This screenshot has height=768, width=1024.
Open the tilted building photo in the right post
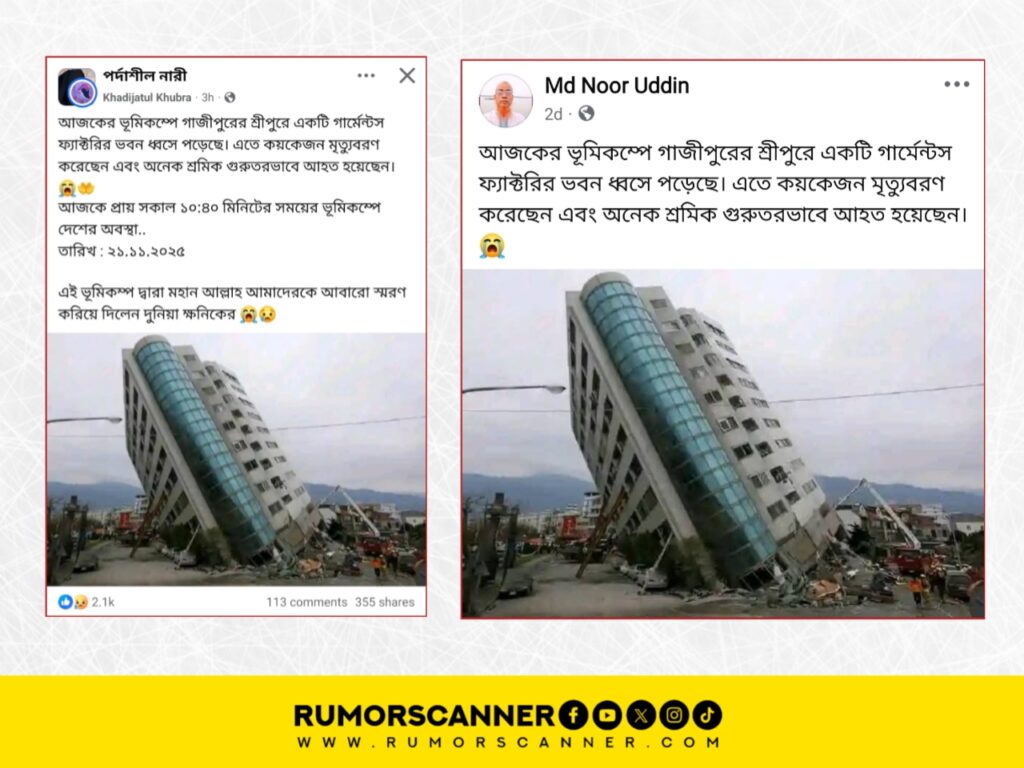coord(723,443)
